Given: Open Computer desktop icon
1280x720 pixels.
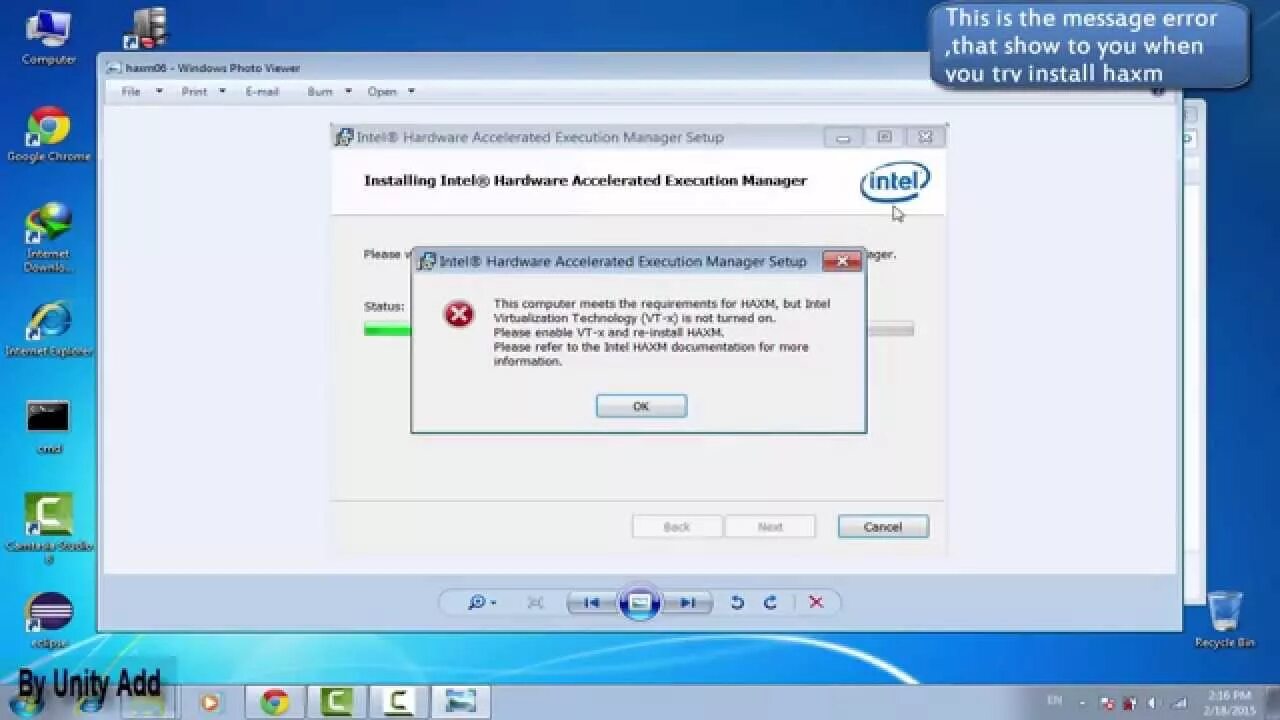Looking at the screenshot, I should 49,36.
